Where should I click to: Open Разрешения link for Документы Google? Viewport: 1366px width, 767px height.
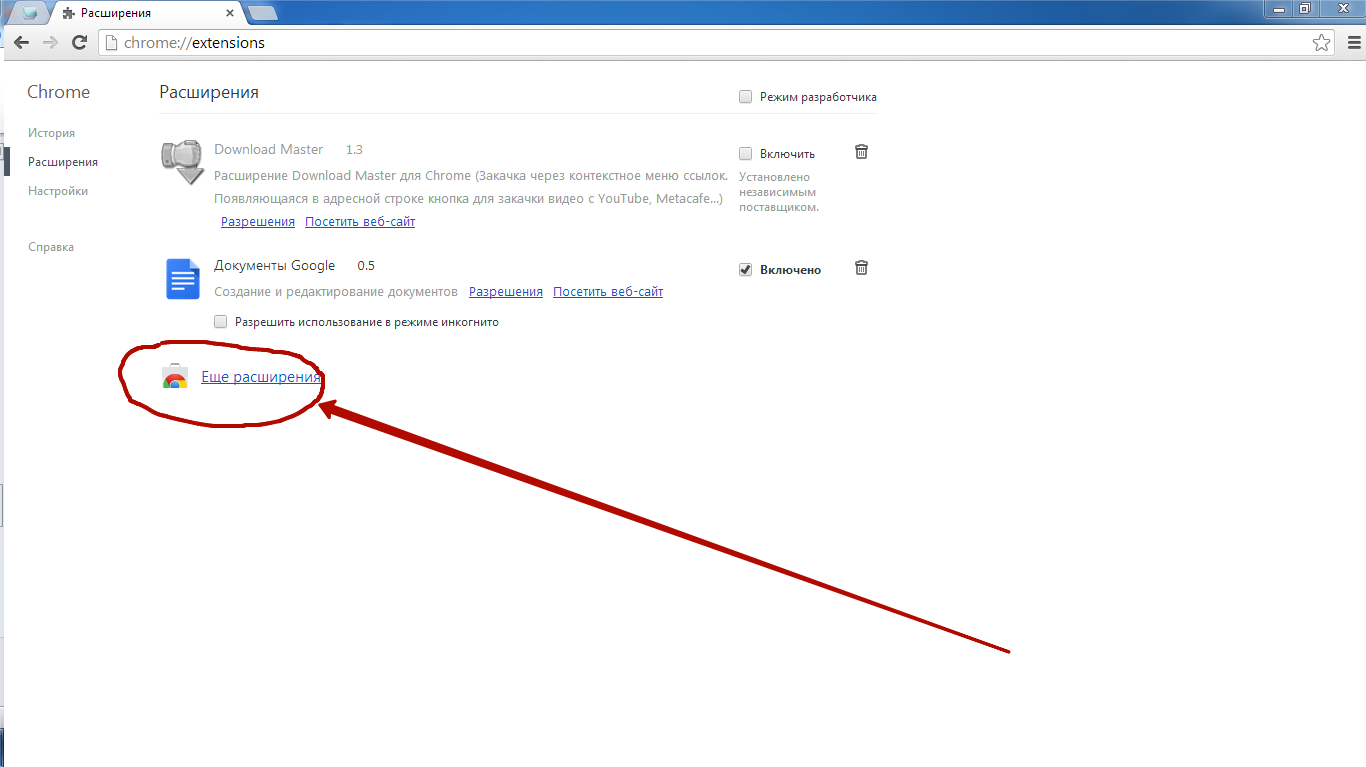pyautogui.click(x=506, y=292)
